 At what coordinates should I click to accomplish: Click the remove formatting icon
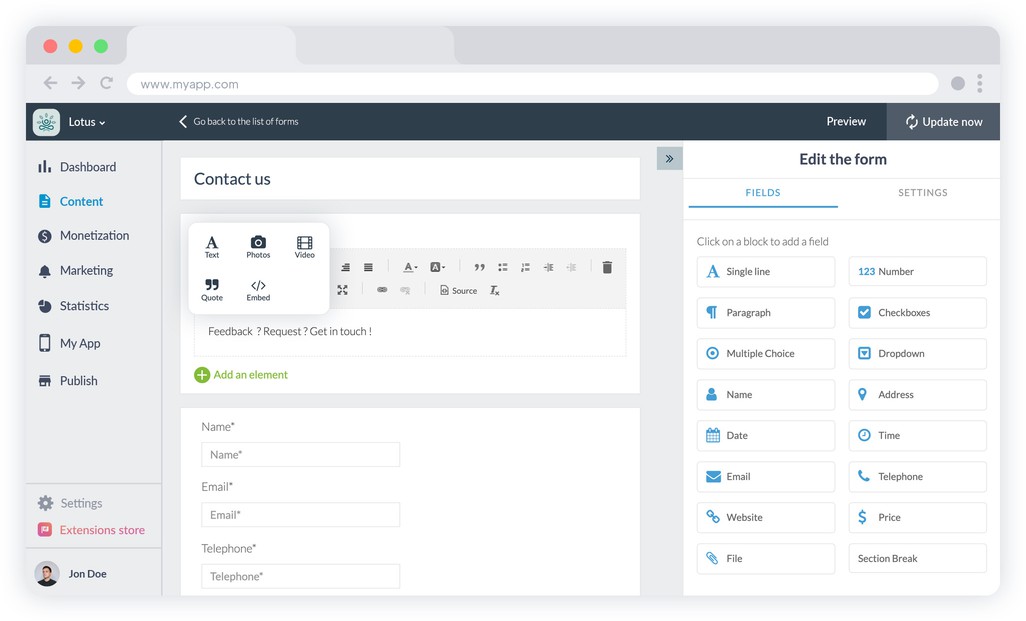pyautogui.click(x=494, y=290)
